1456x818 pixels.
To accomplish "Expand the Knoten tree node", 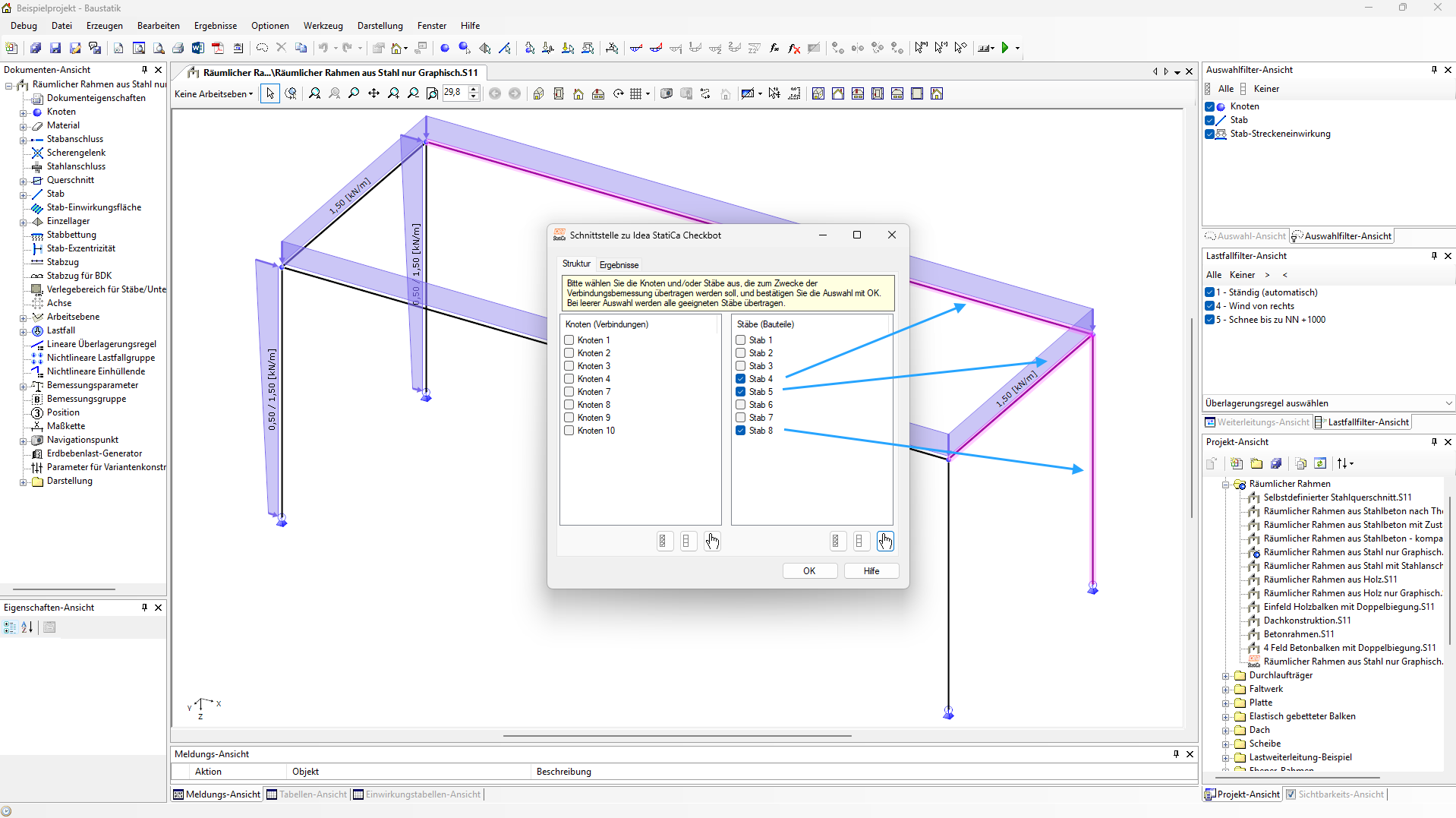I will click(x=23, y=112).
